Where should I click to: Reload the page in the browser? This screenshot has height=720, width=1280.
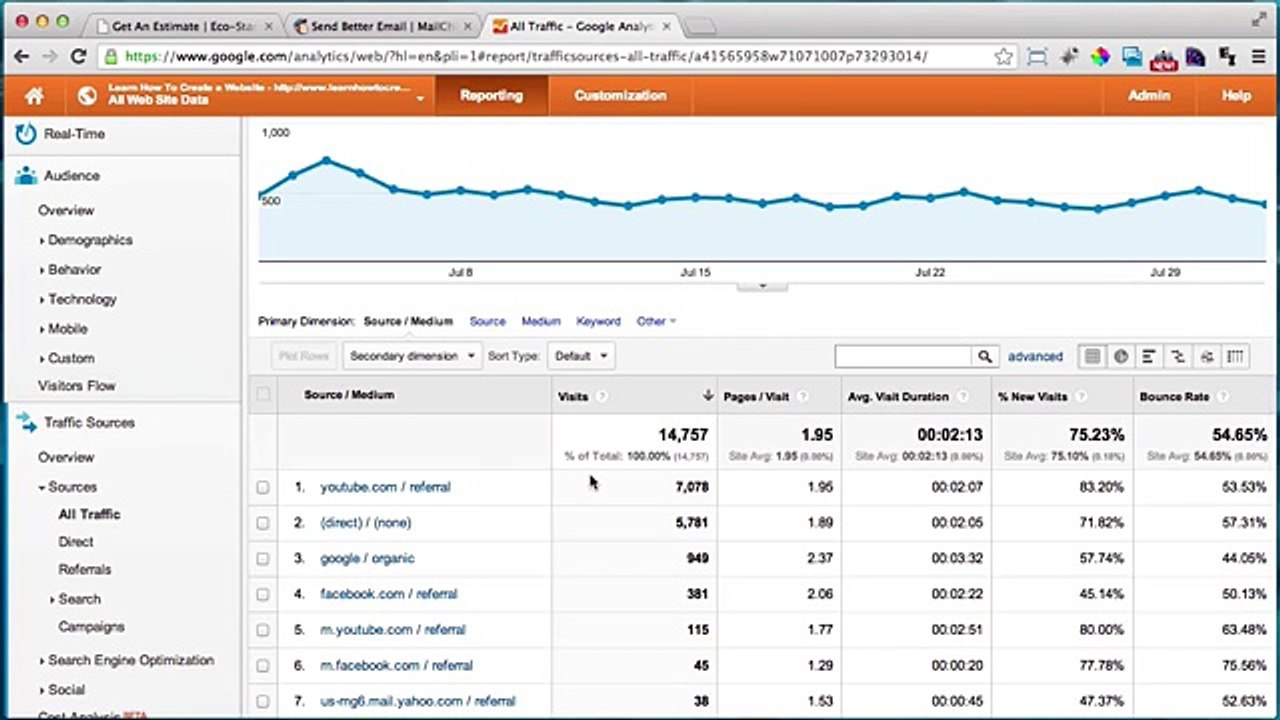click(78, 57)
